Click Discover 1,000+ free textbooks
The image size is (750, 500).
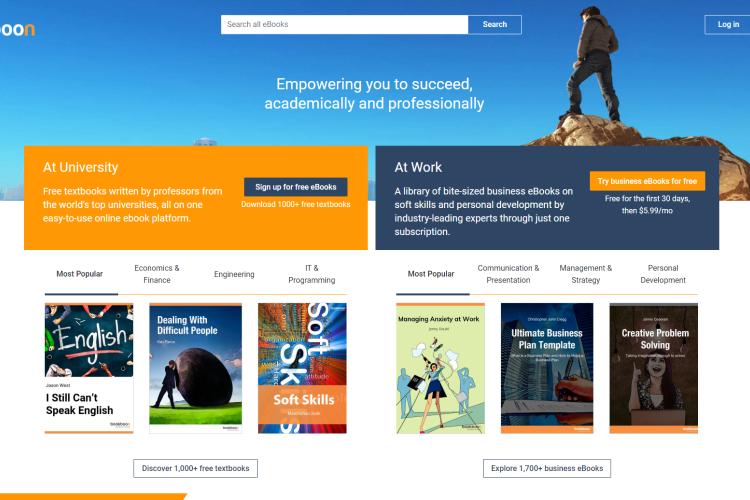(196, 468)
